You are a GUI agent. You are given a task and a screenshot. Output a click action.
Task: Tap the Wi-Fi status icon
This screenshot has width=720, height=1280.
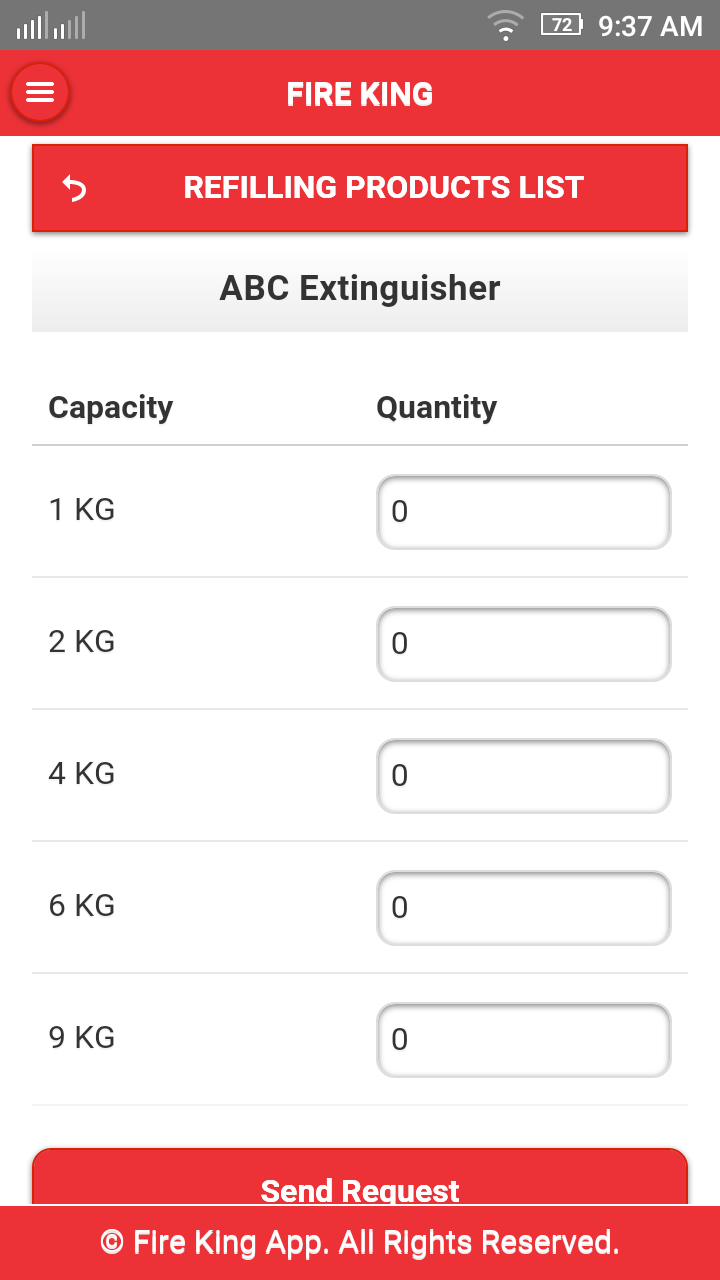point(506,25)
